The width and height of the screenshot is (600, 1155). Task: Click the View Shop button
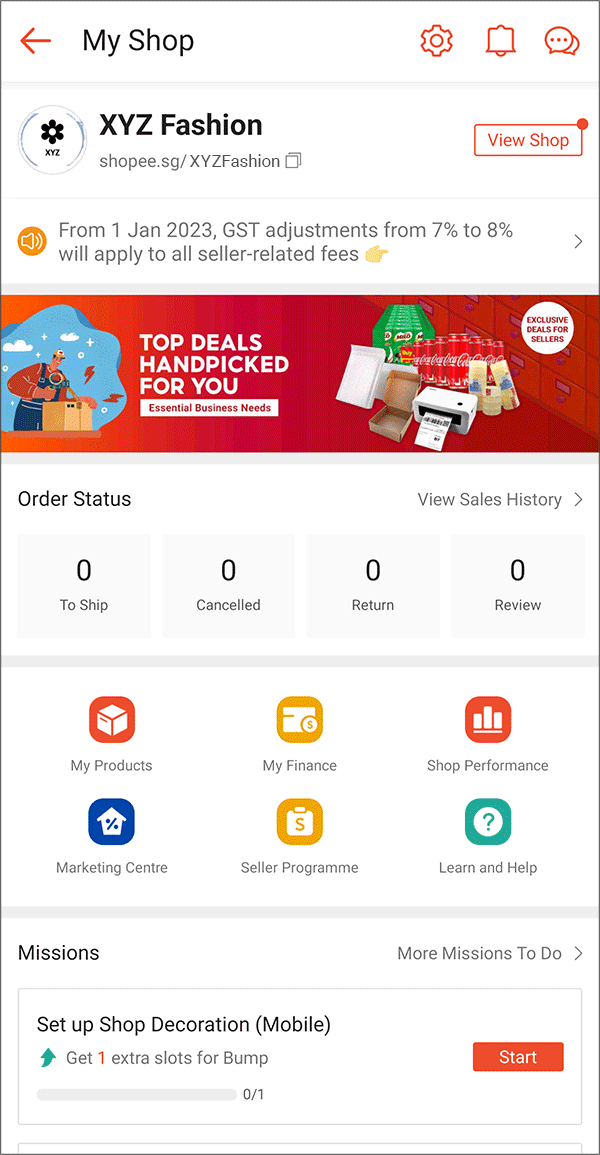pos(528,140)
